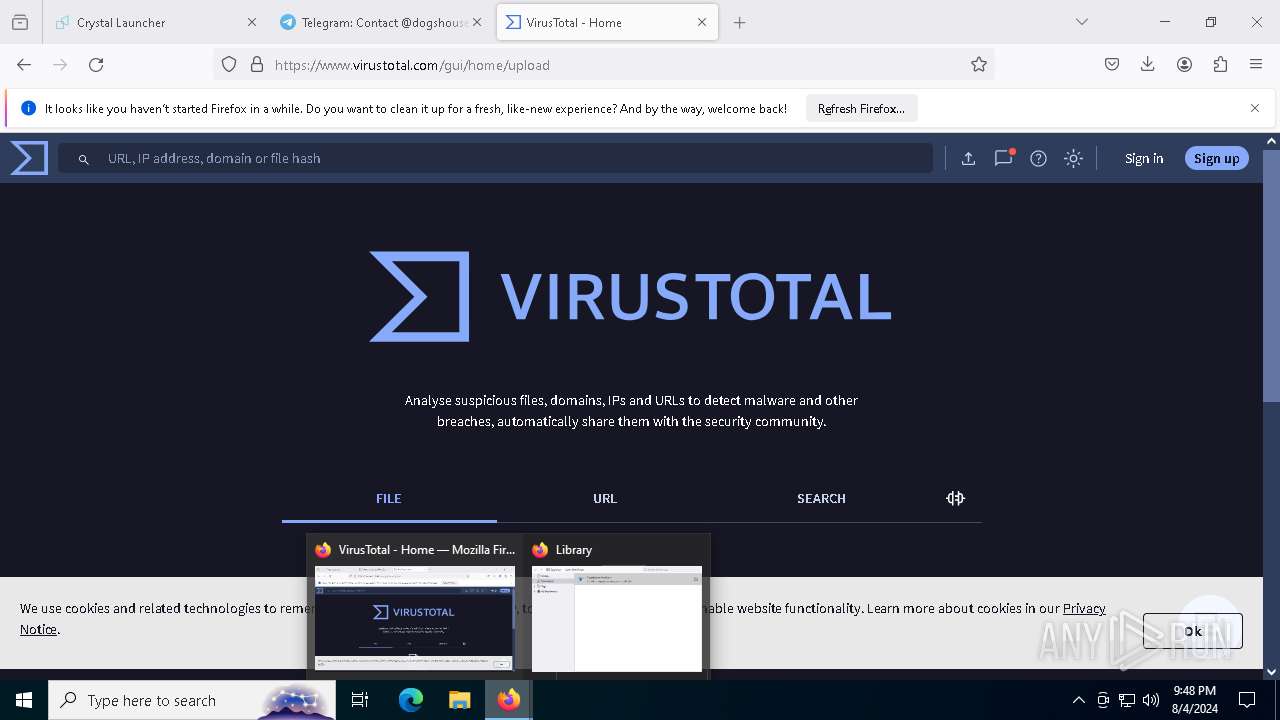Image resolution: width=1280 pixels, height=720 pixels.
Task: Open the notifications chat icon
Action: [x=1003, y=158]
